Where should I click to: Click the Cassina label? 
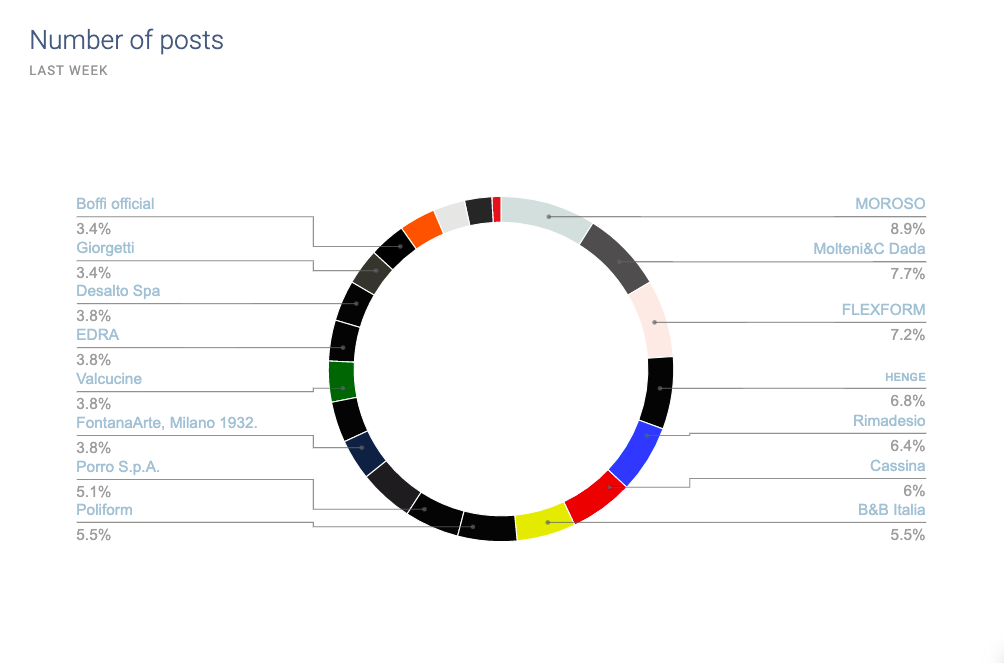point(897,466)
